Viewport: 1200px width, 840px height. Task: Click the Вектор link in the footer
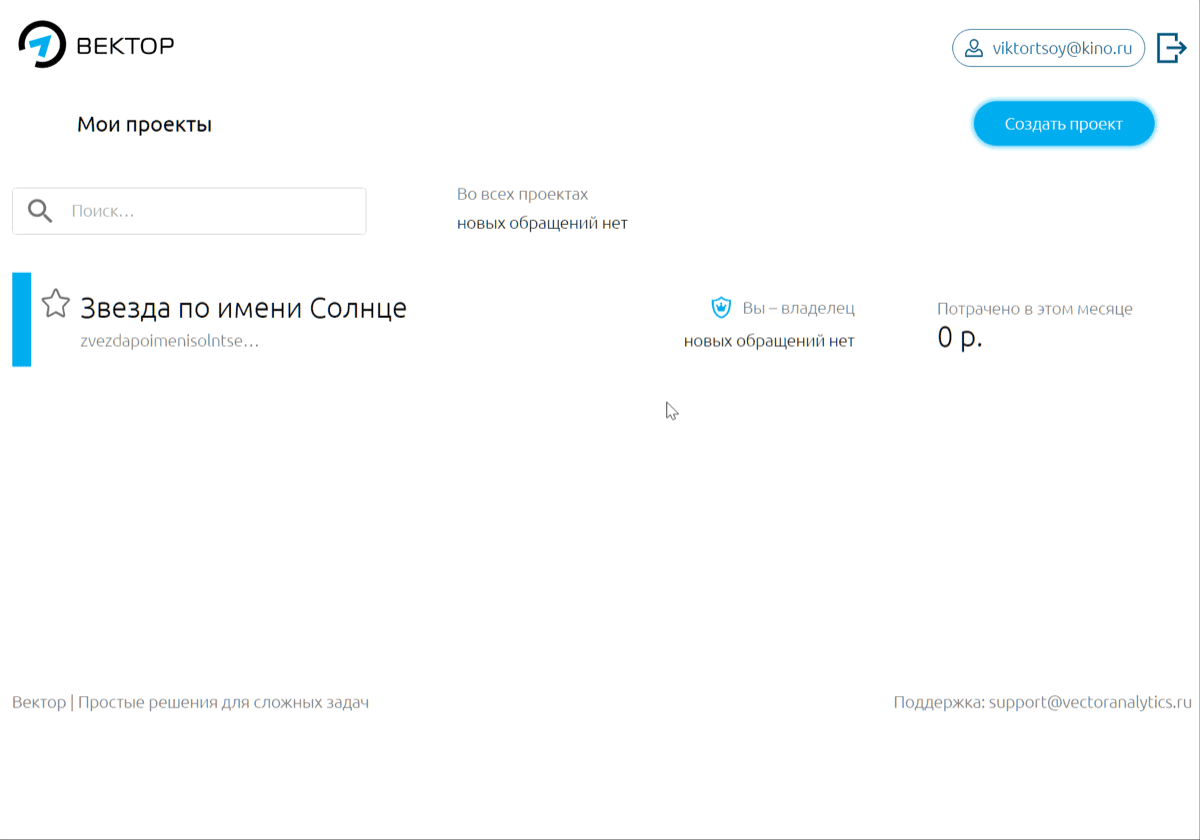click(x=38, y=702)
